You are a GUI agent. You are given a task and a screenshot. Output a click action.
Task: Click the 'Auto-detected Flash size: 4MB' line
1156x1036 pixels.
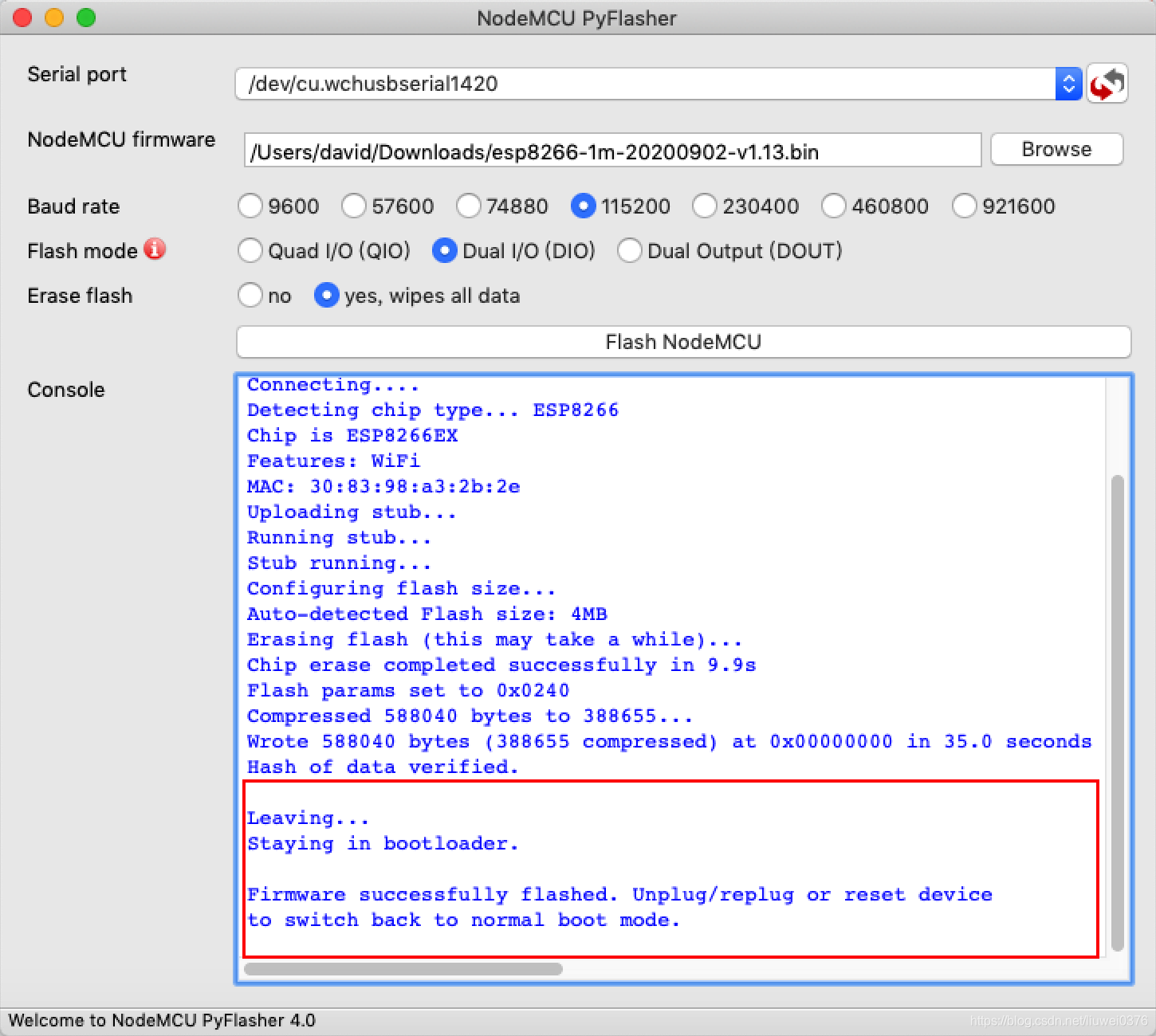427,614
